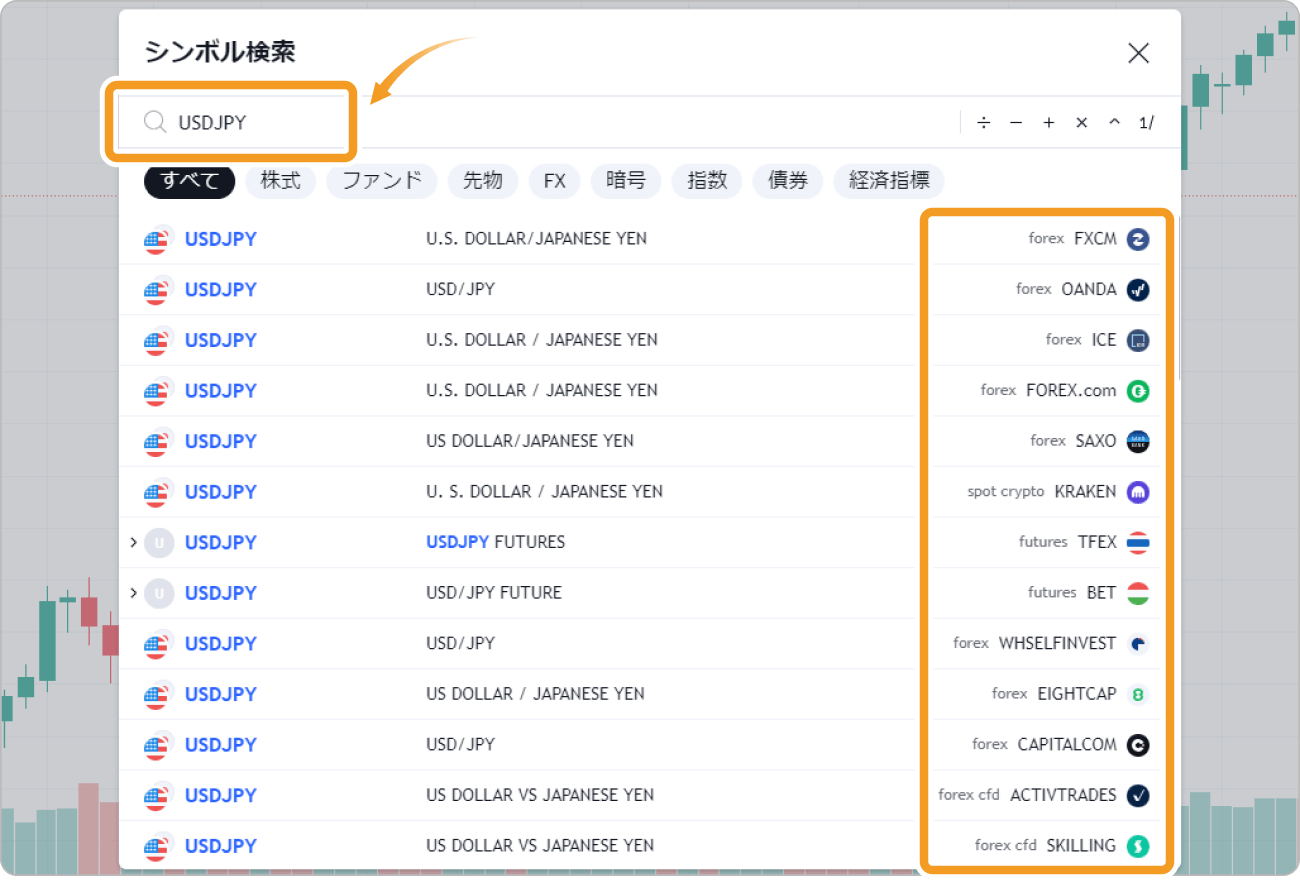Click the BET Hungary flag icon
The height and width of the screenshot is (880, 1300).
(1137, 593)
